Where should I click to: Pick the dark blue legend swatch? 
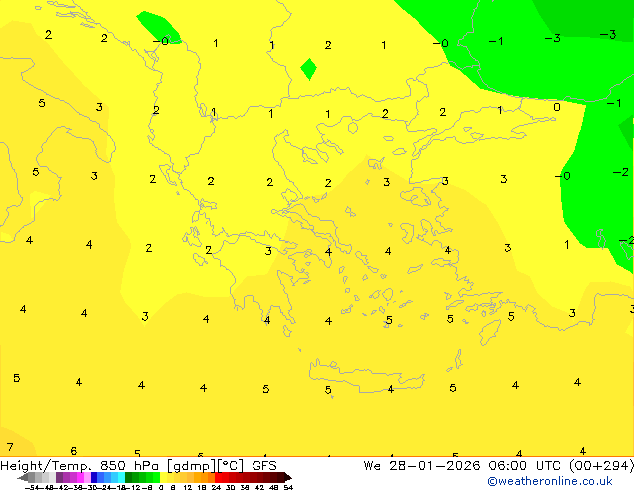coord(94,477)
